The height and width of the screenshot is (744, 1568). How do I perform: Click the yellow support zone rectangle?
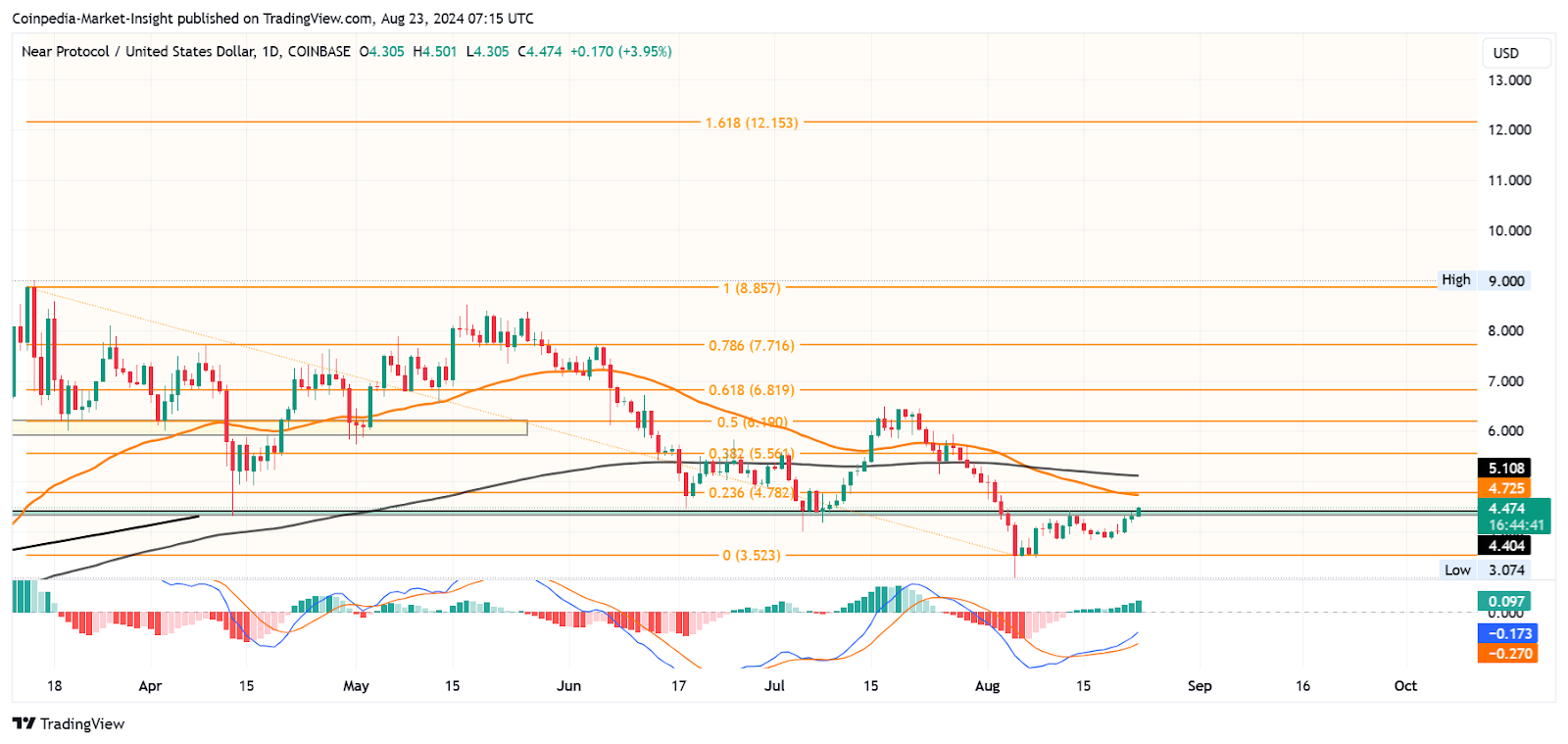269,427
